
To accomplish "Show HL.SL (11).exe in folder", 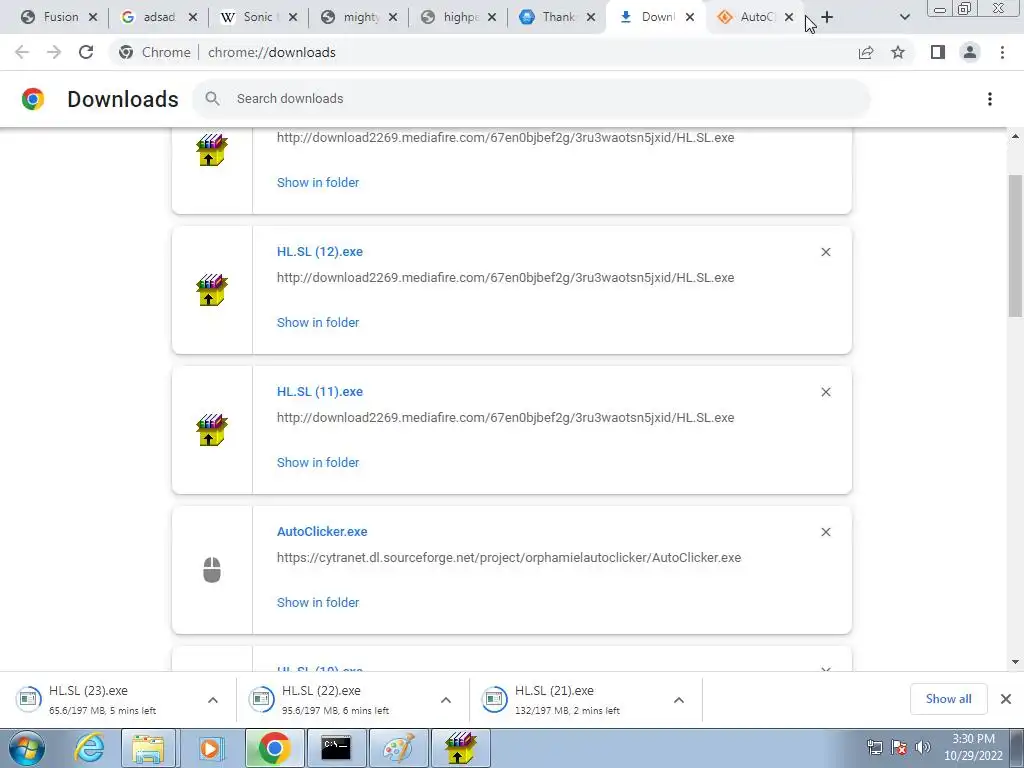I will (x=318, y=462).
